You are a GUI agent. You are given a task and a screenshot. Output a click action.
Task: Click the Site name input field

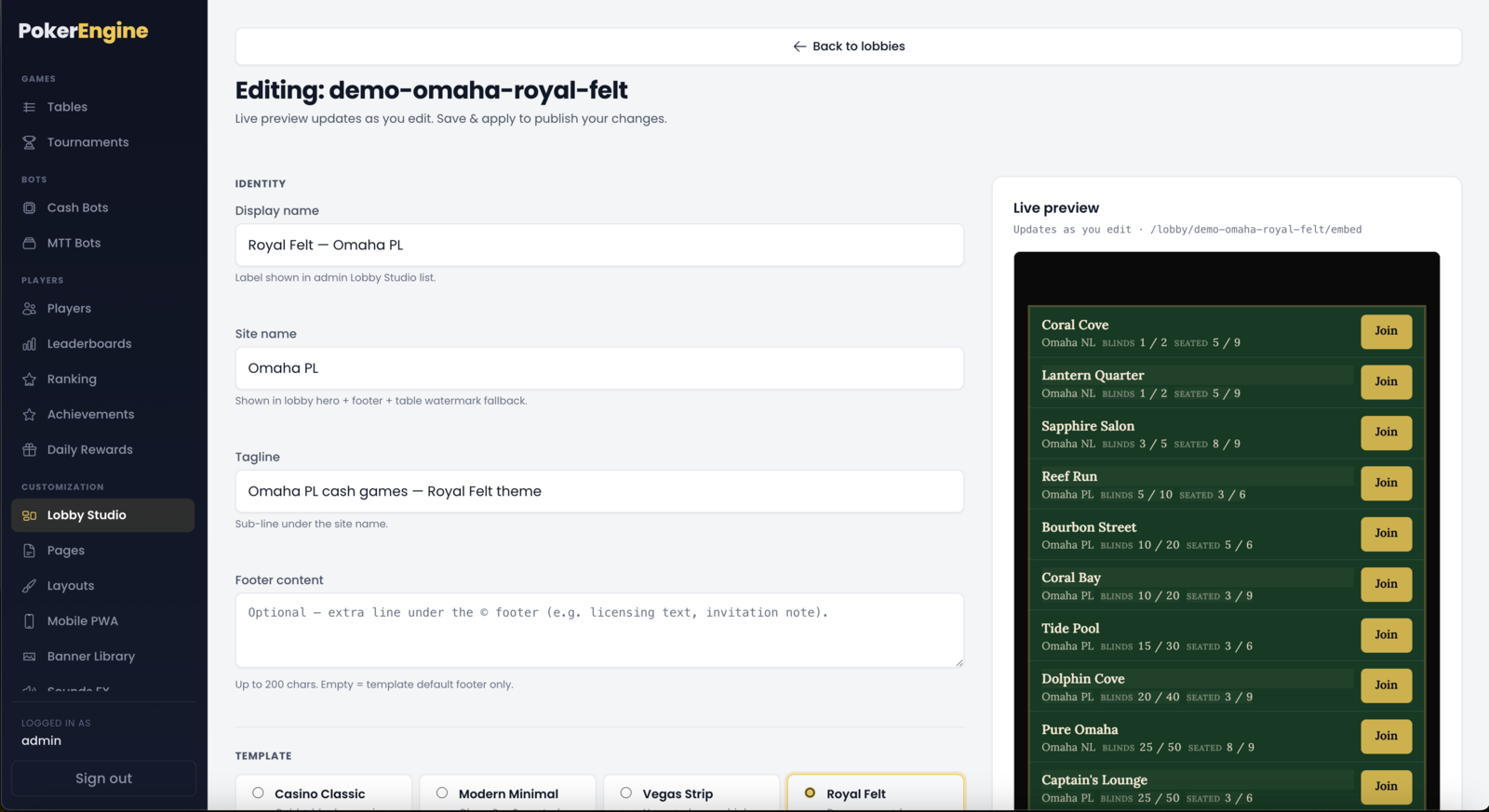point(599,368)
